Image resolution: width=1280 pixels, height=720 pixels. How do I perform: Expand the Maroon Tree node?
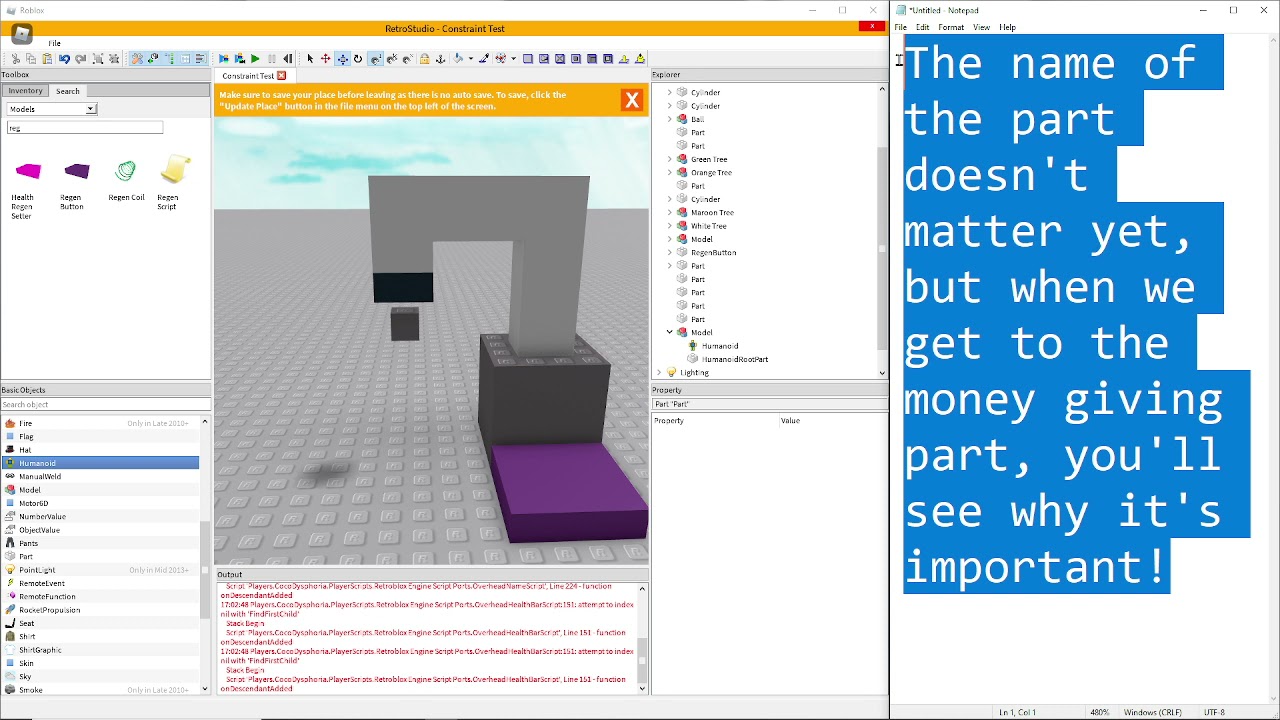click(670, 212)
